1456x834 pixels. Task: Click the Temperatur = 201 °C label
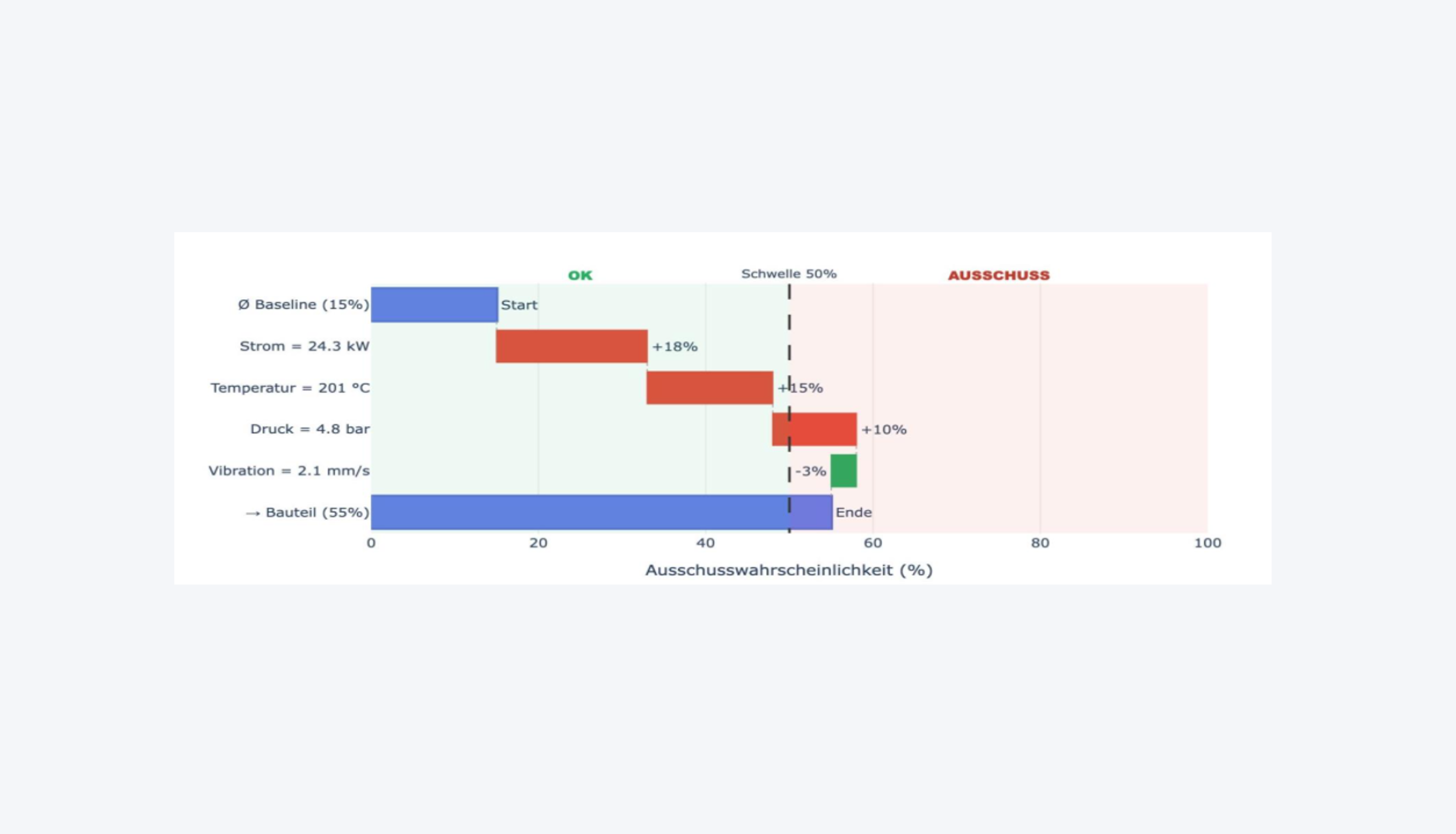coord(290,388)
